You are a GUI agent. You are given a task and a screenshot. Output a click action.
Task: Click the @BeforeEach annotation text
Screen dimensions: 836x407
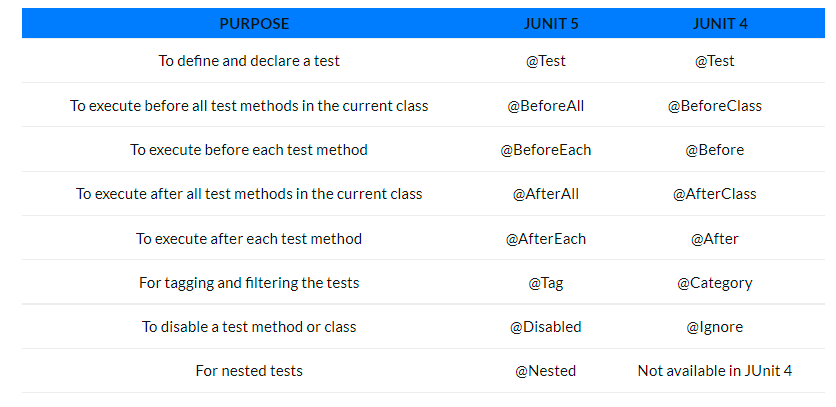click(545, 150)
